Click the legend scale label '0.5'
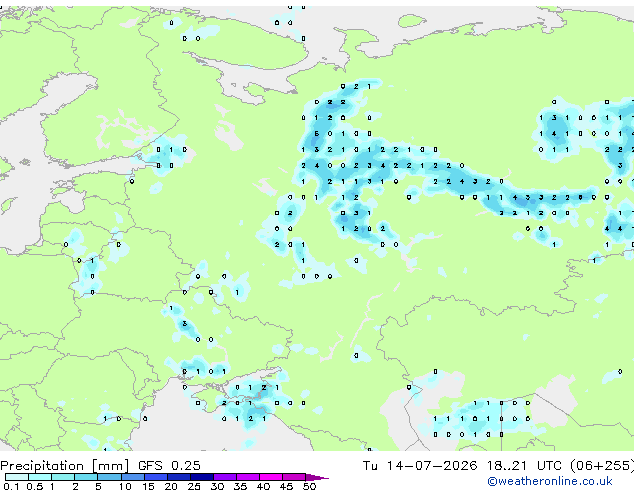 point(35,486)
